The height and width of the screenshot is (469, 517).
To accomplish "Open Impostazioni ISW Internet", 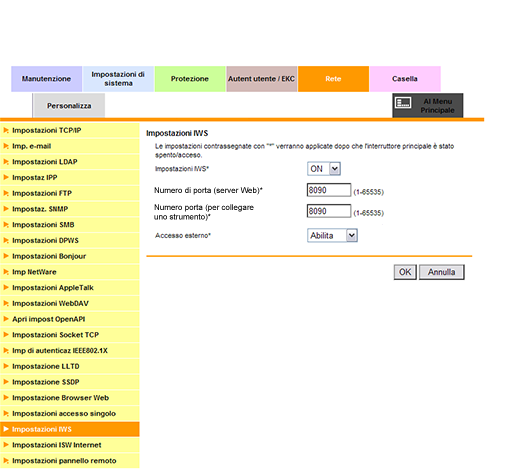I will point(70,445).
